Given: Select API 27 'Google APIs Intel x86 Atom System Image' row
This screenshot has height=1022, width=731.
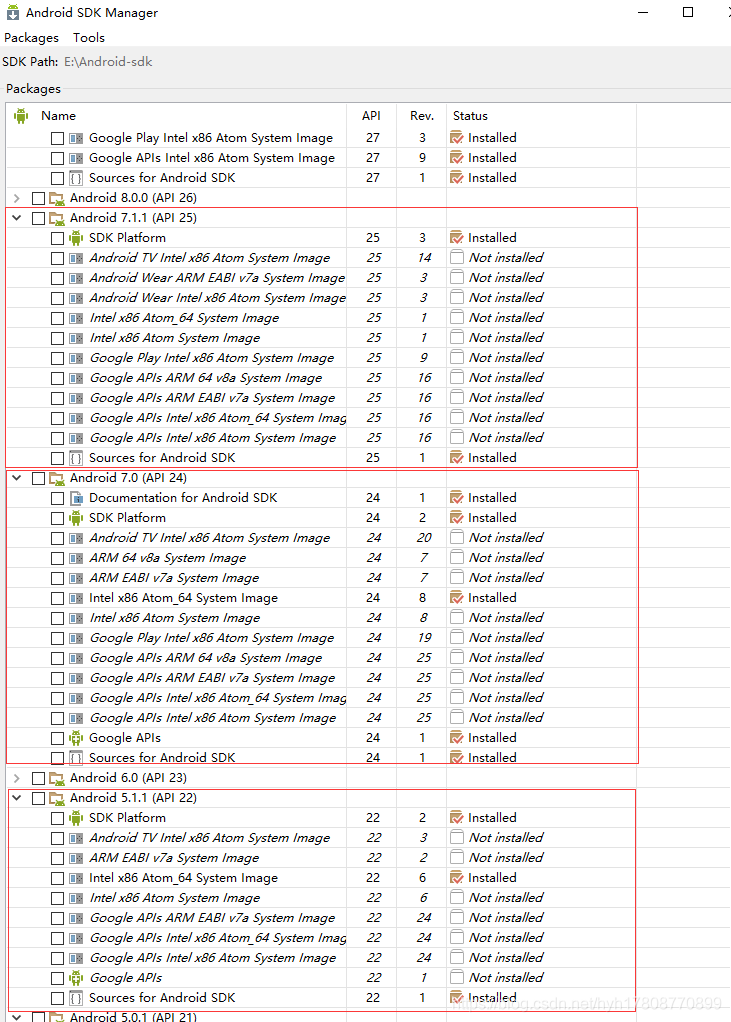Looking at the screenshot, I should [x=321, y=158].
